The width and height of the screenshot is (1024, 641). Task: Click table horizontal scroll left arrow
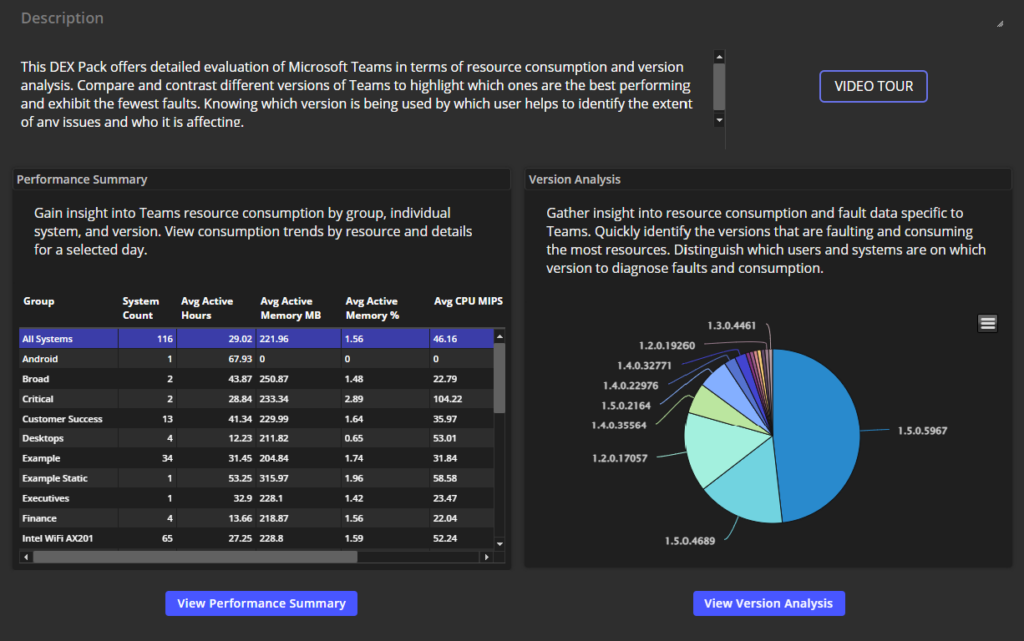(x=25, y=557)
